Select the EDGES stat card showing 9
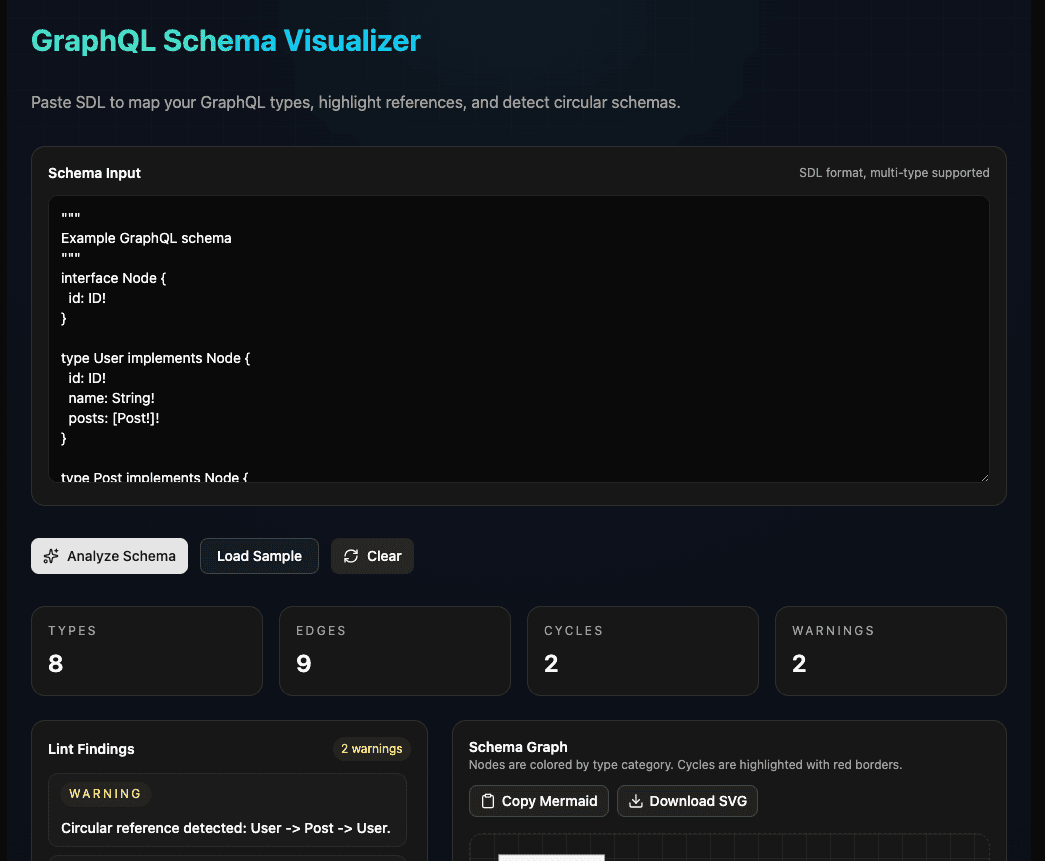The height and width of the screenshot is (861, 1045). click(394, 651)
